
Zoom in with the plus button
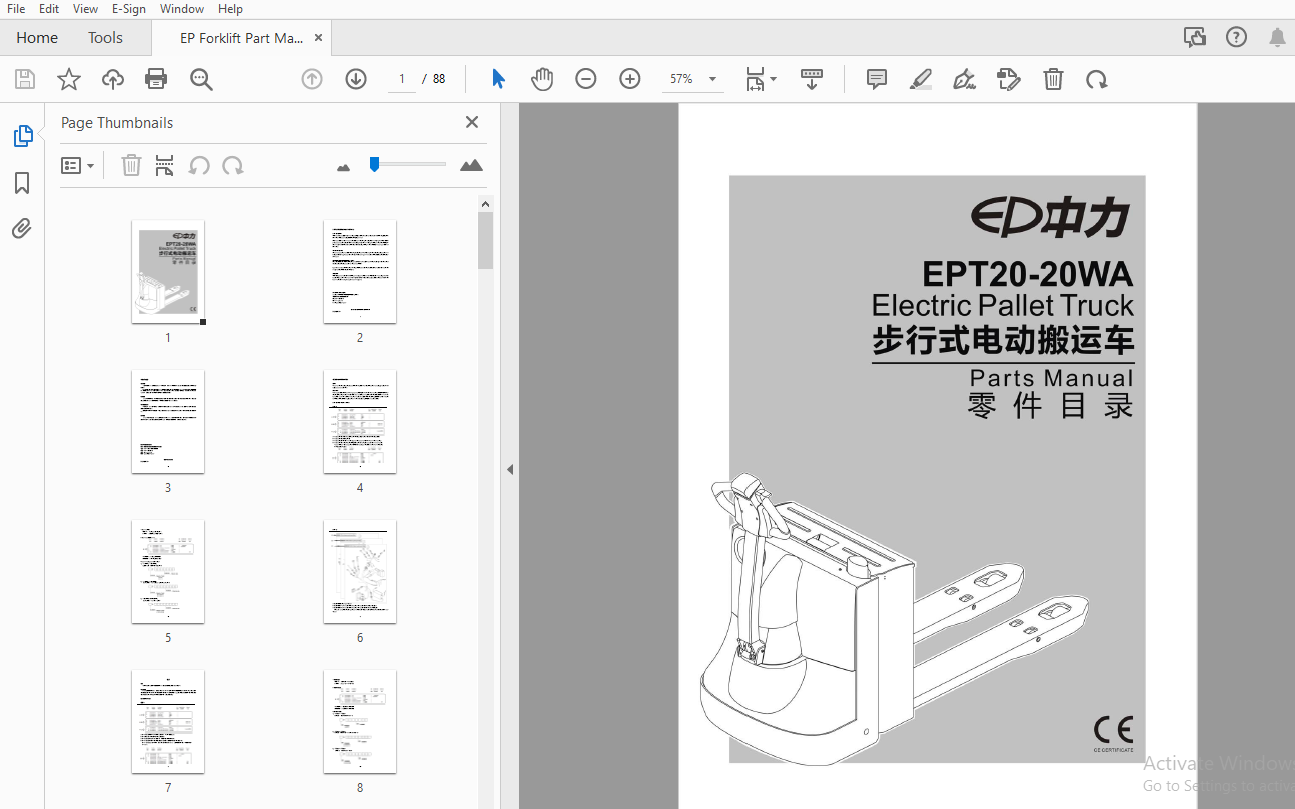pos(630,79)
